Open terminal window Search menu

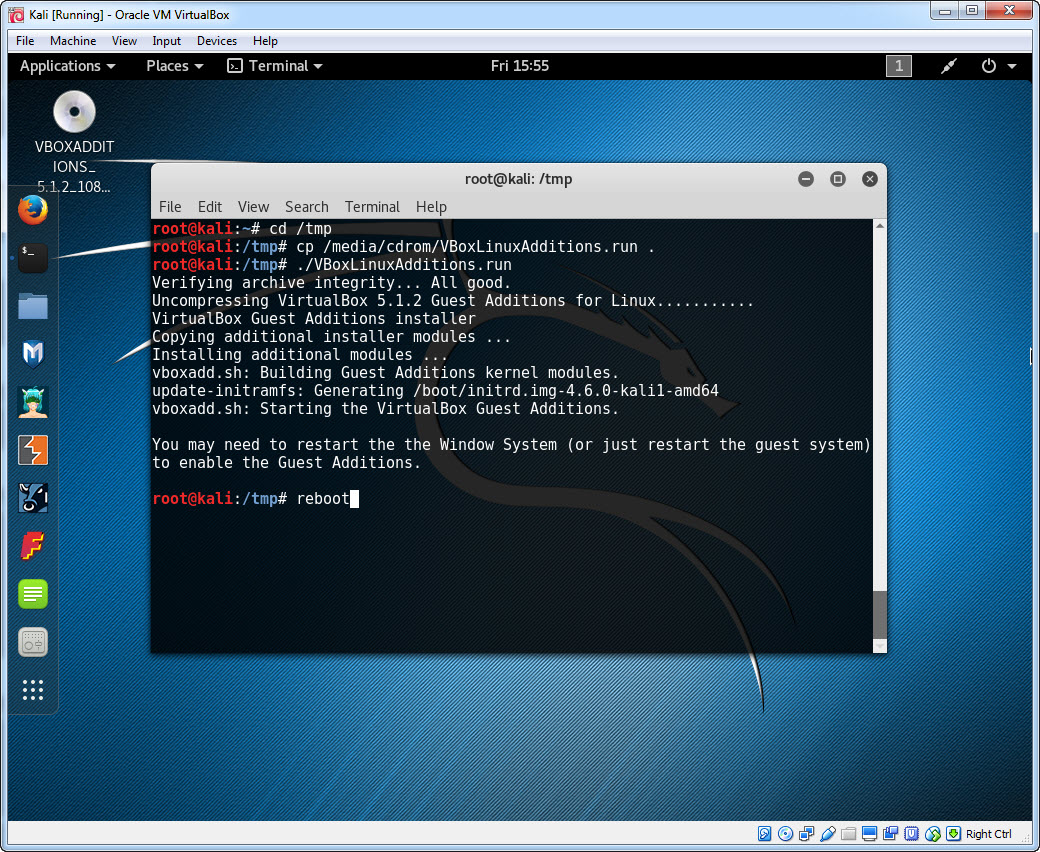(x=306, y=207)
